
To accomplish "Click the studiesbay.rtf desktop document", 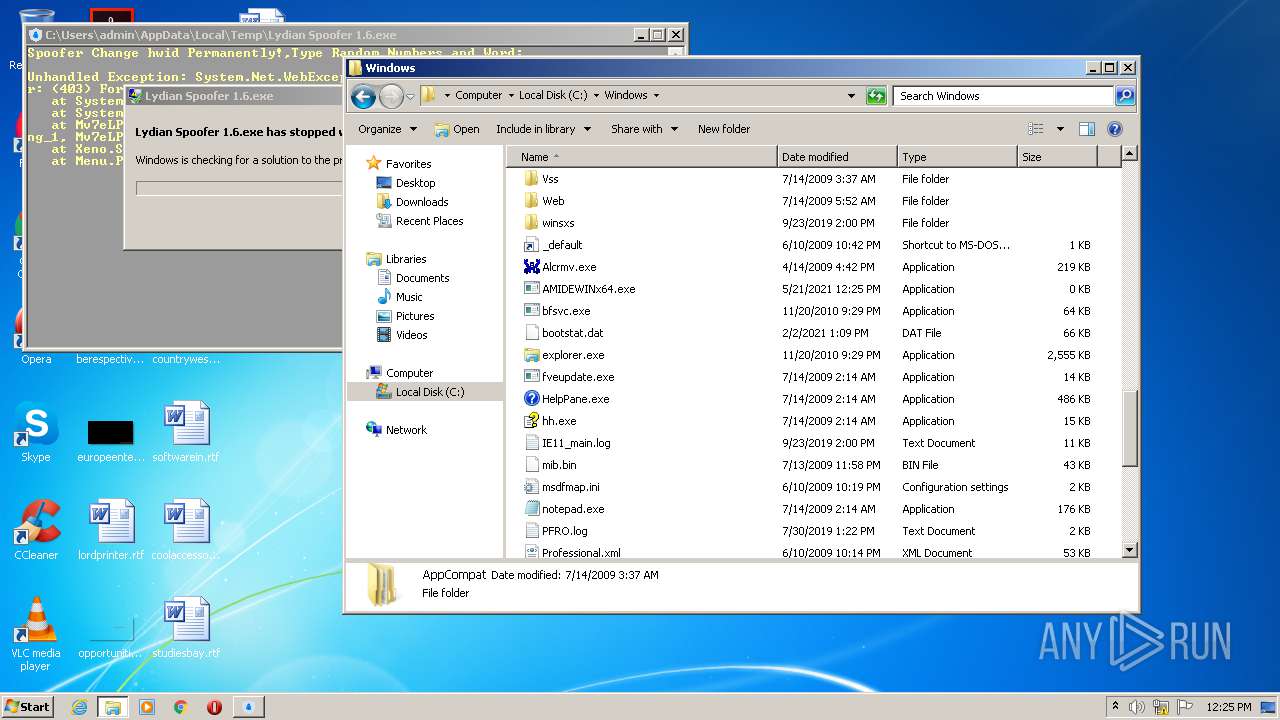I will click(186, 628).
